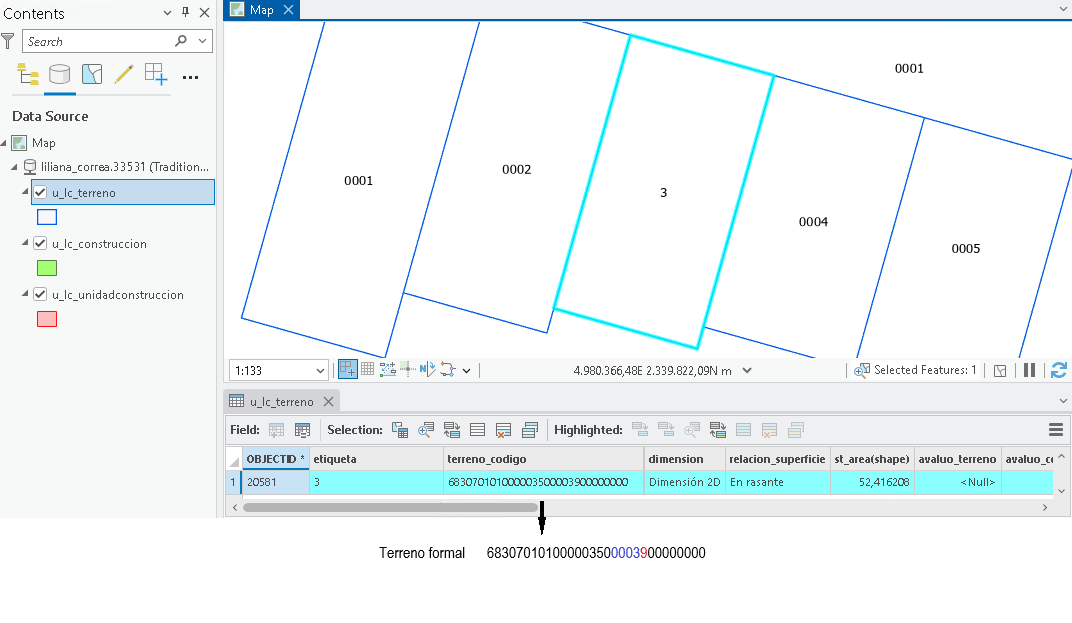Hide the u_lc_unidadconstruccion layer
Viewport: 1072px width, 623px height.
(40, 295)
